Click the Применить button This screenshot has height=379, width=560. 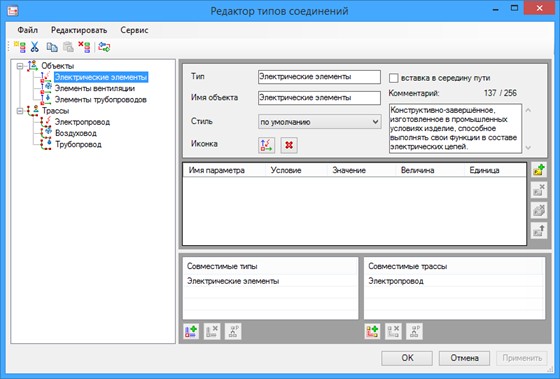point(522,358)
